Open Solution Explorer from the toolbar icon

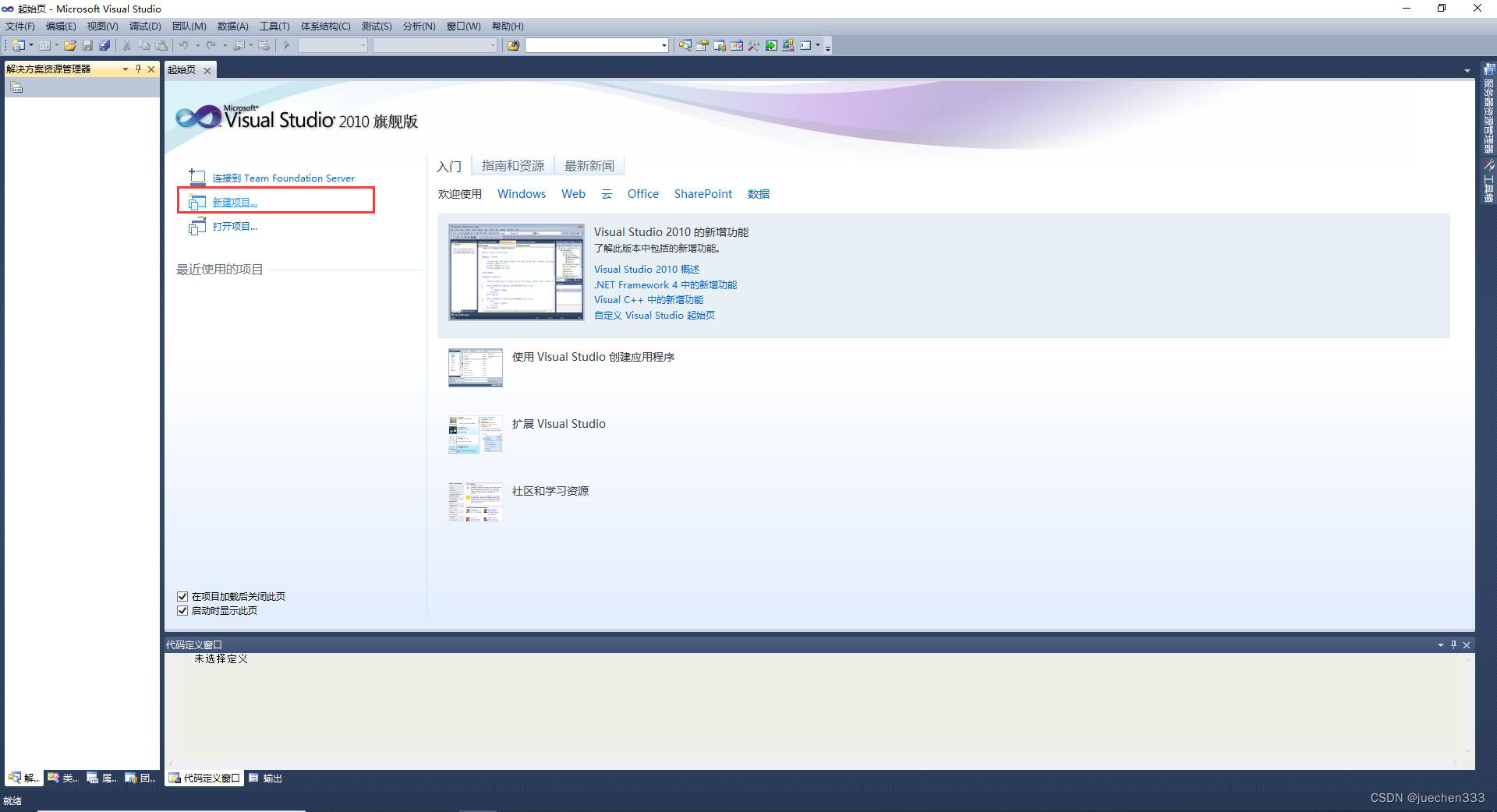[x=685, y=45]
